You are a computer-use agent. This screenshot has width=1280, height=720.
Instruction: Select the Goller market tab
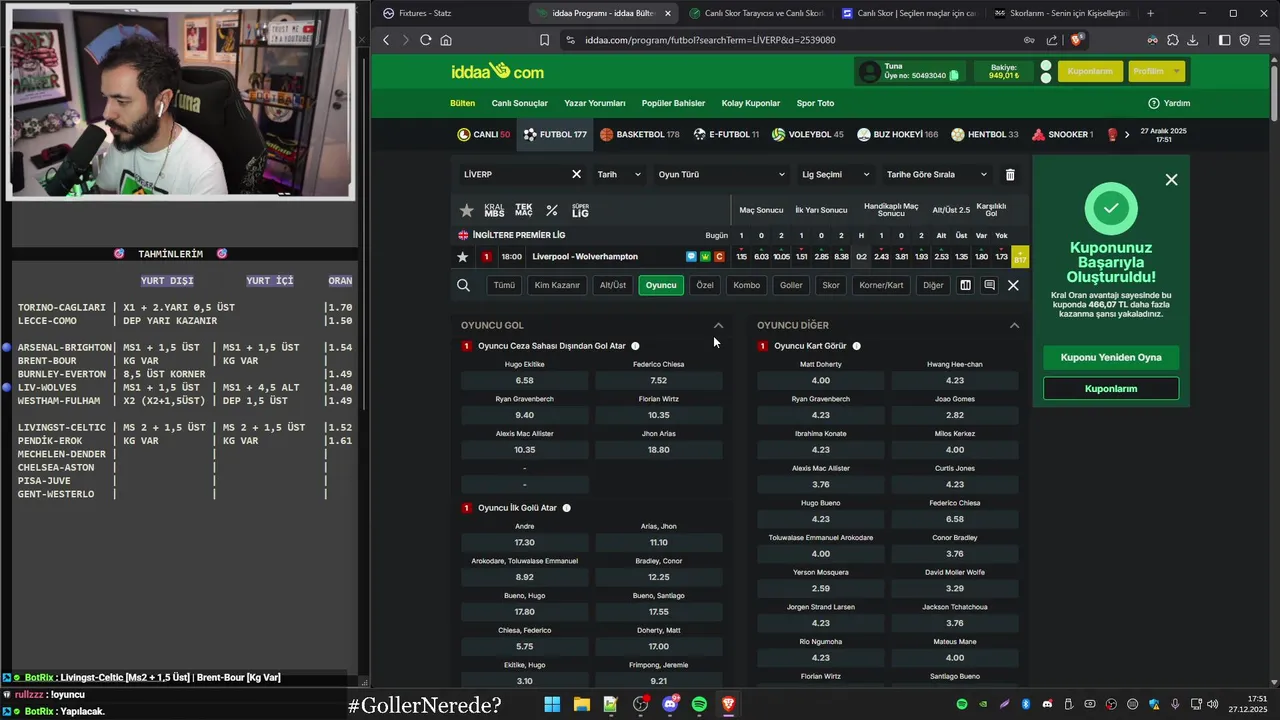click(791, 285)
